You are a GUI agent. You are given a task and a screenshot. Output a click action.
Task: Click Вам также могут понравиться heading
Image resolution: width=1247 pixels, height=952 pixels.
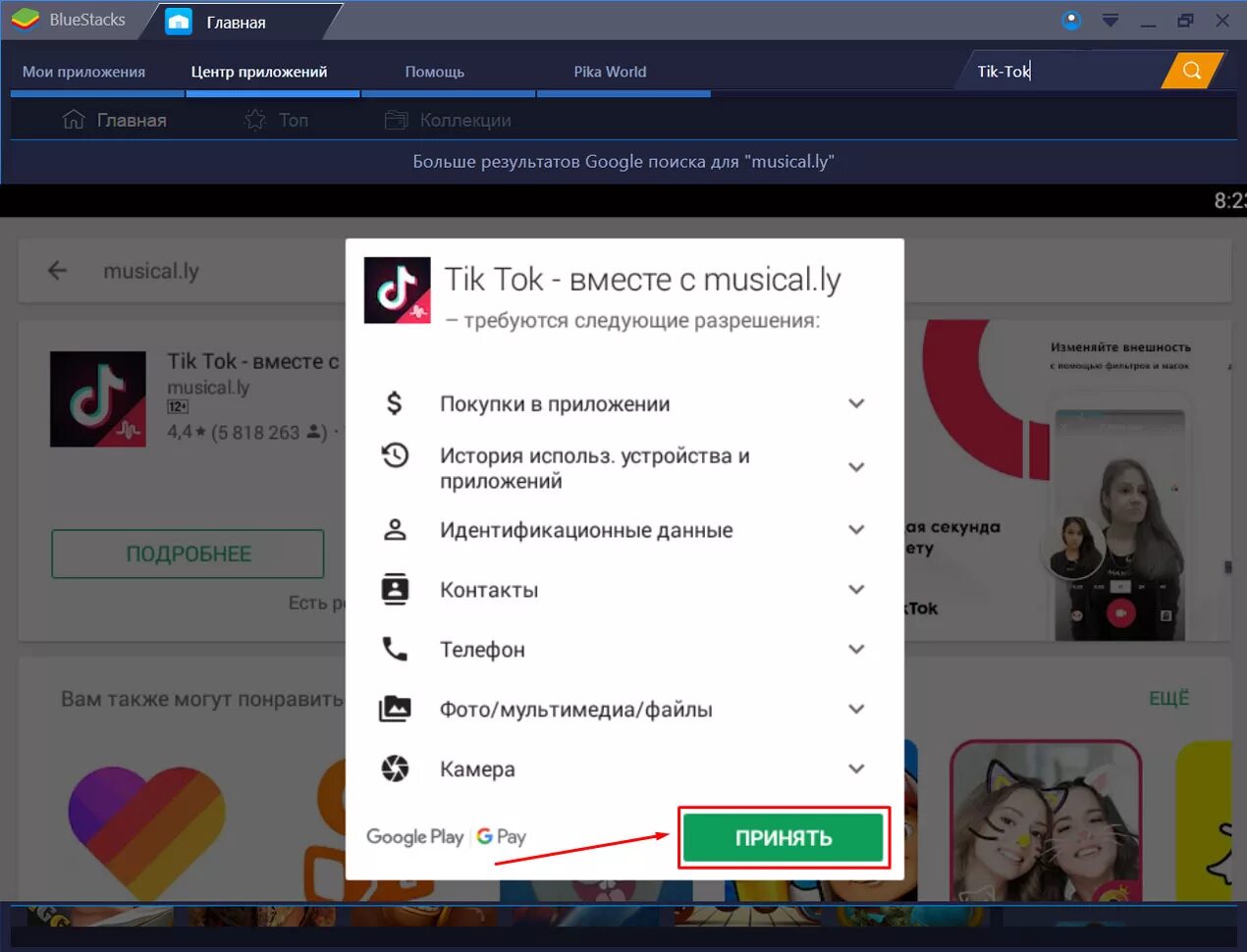click(x=202, y=699)
